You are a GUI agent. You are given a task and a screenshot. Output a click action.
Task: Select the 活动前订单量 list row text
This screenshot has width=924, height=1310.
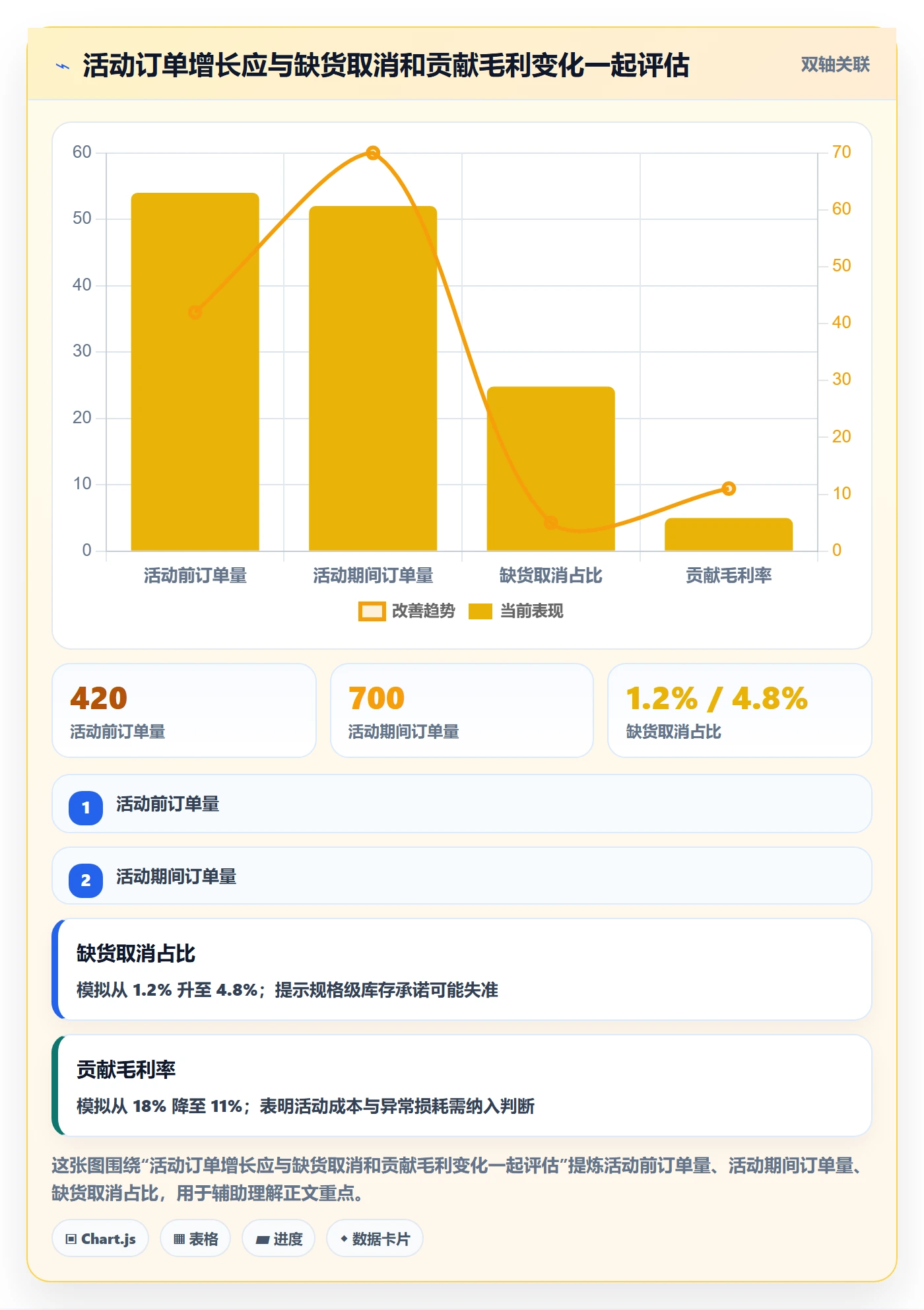(x=168, y=804)
